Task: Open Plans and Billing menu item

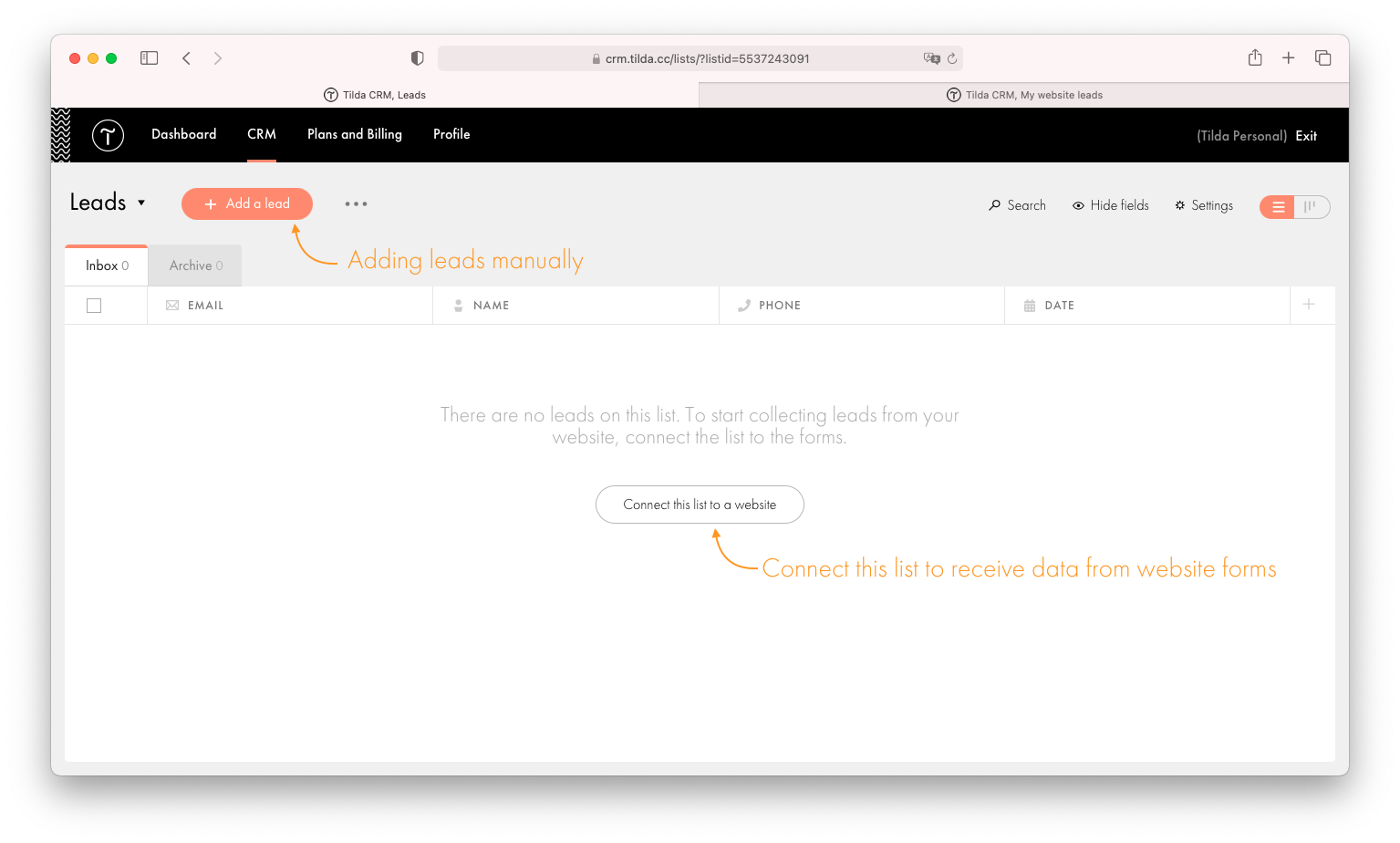Action: (x=355, y=134)
